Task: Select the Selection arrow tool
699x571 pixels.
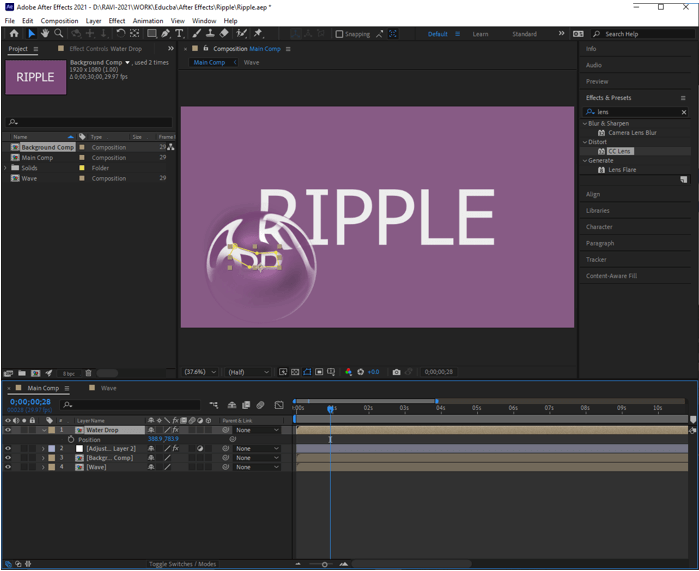Action: pos(31,33)
